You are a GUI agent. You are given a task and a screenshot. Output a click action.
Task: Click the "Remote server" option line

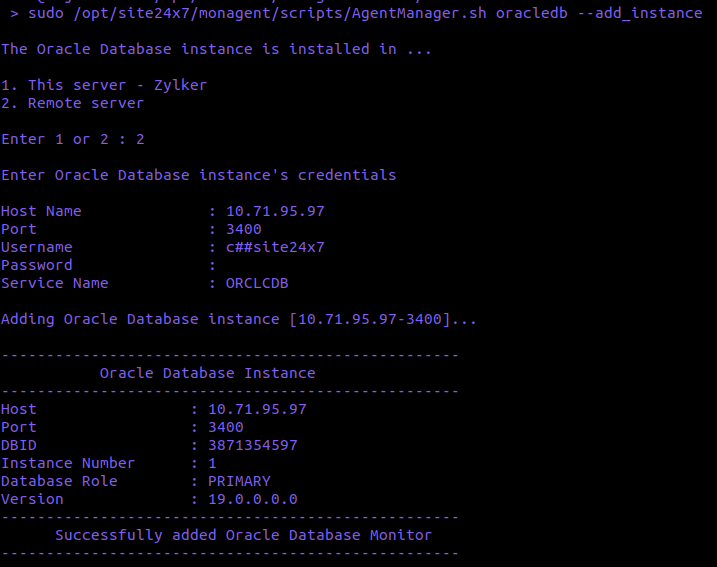pos(73,103)
